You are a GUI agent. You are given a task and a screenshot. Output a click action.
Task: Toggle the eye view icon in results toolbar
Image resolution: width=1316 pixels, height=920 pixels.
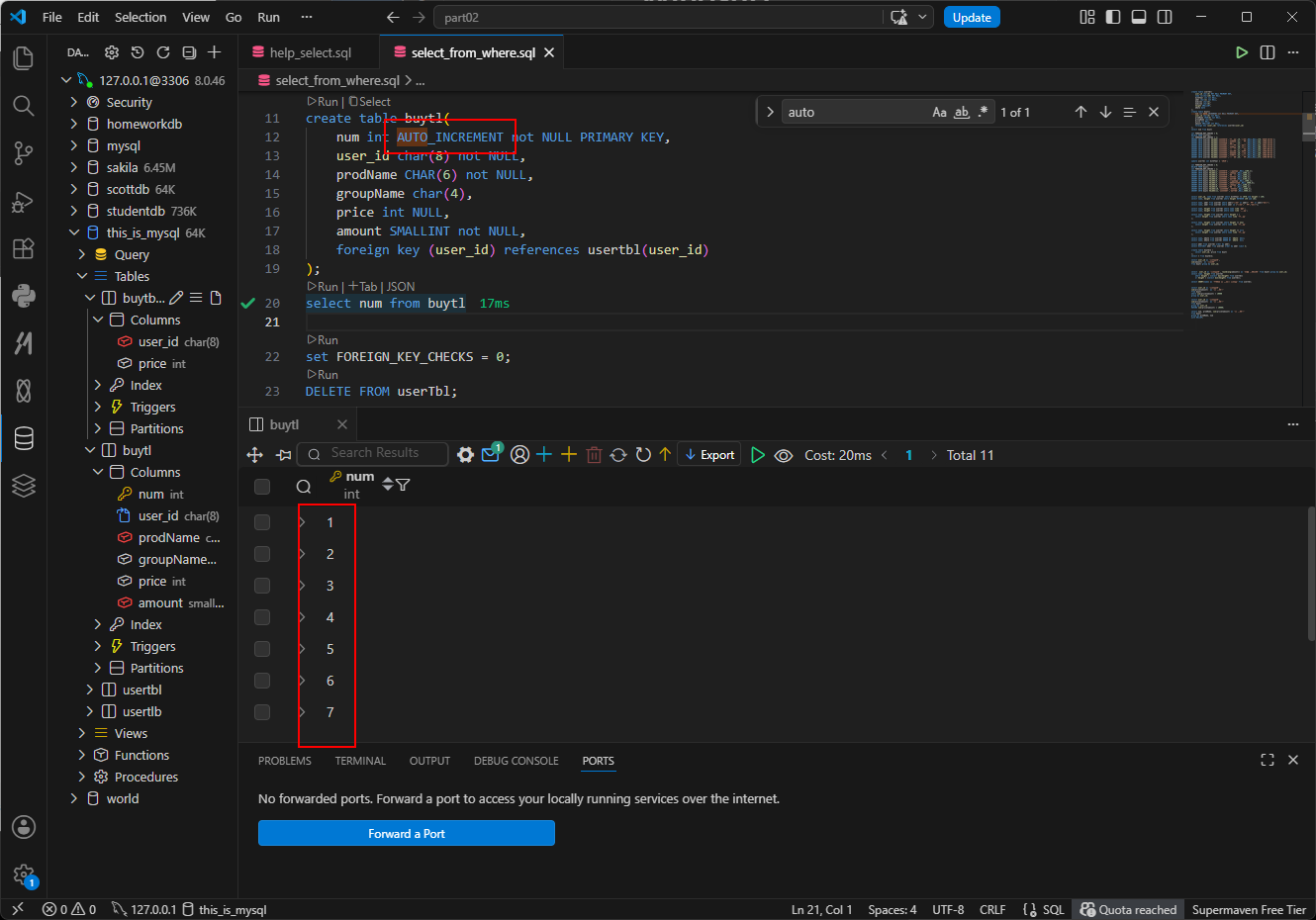click(784, 455)
